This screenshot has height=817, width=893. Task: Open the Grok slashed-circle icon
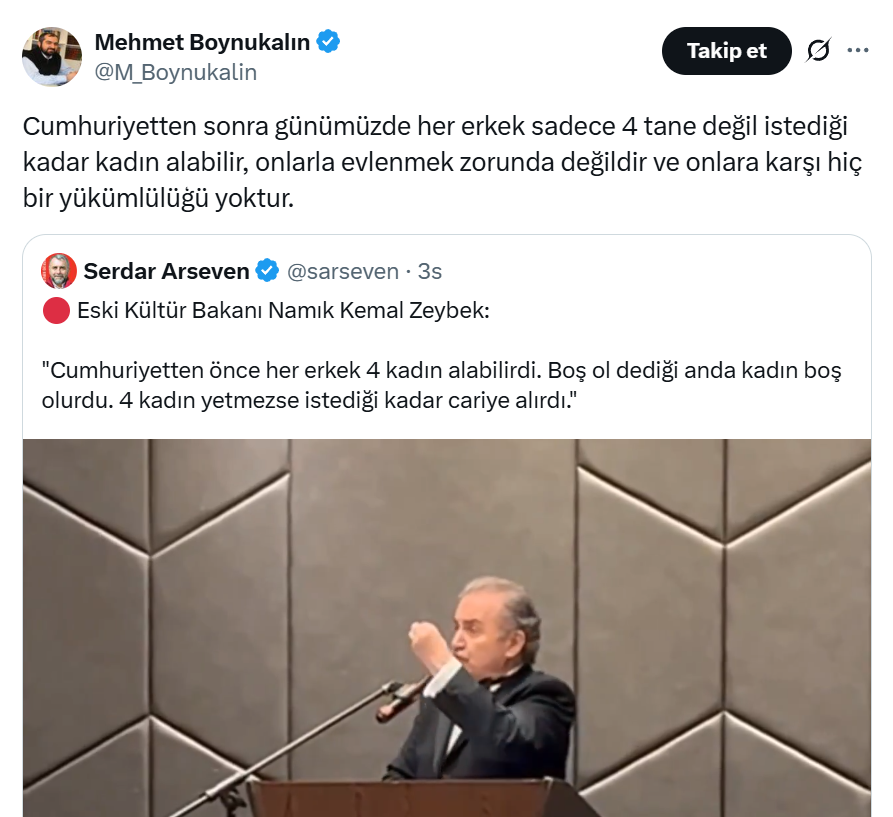point(818,51)
